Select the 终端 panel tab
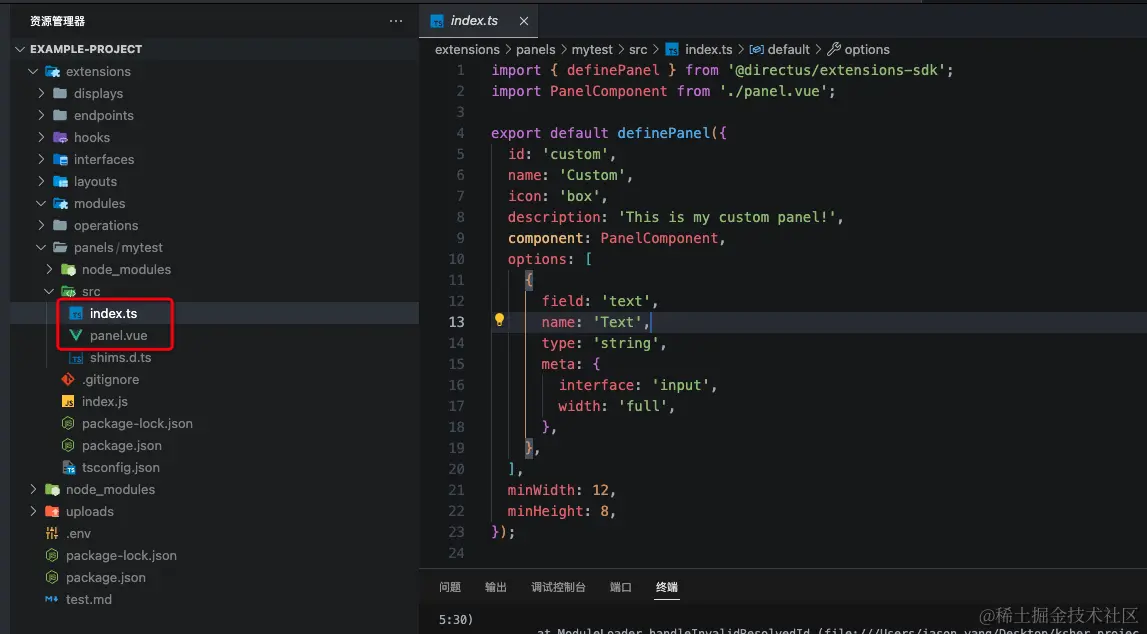Screen dimensions: 1147x634 [666, 587]
